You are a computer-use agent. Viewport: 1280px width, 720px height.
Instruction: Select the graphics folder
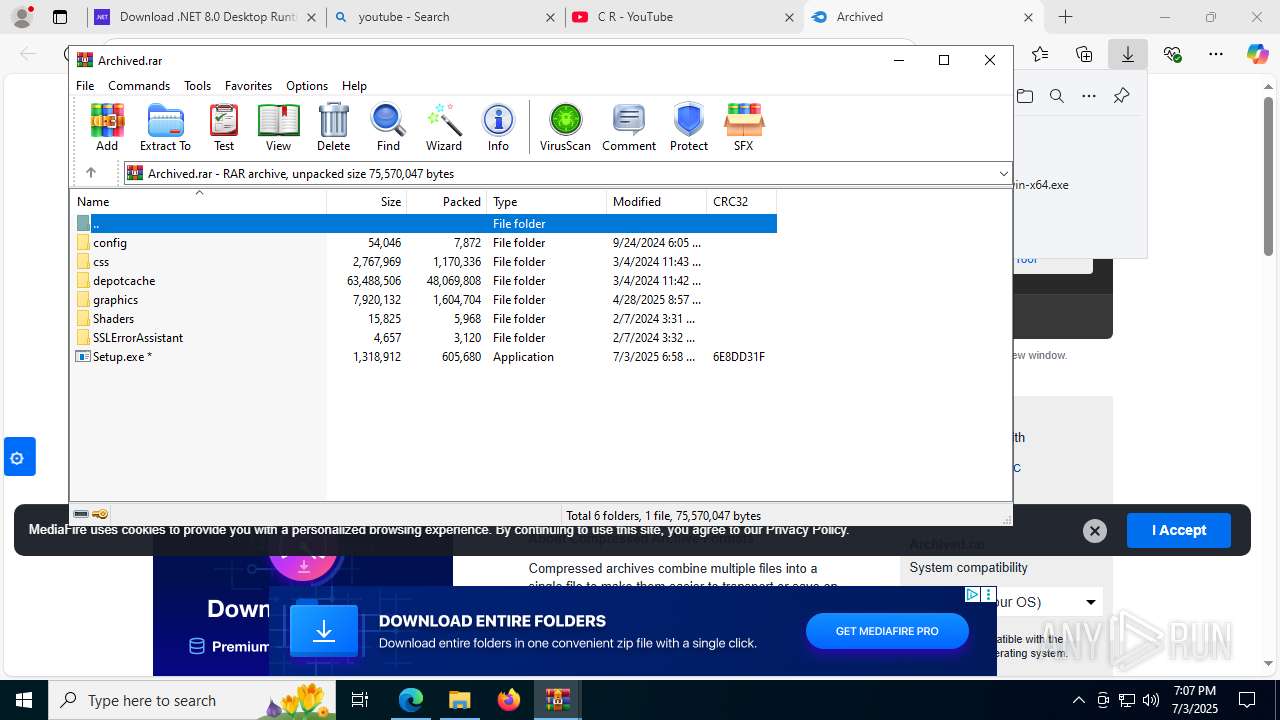tap(424, 300)
